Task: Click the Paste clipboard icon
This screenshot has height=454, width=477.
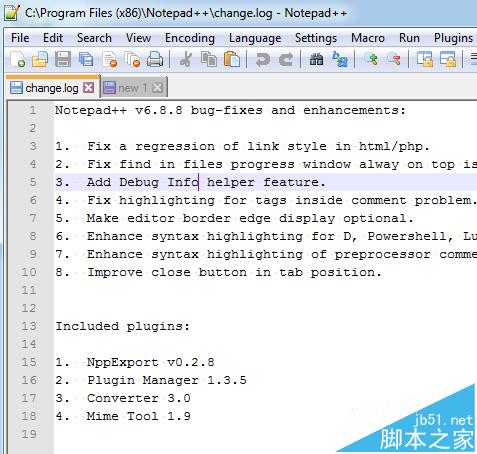Action: [232, 60]
